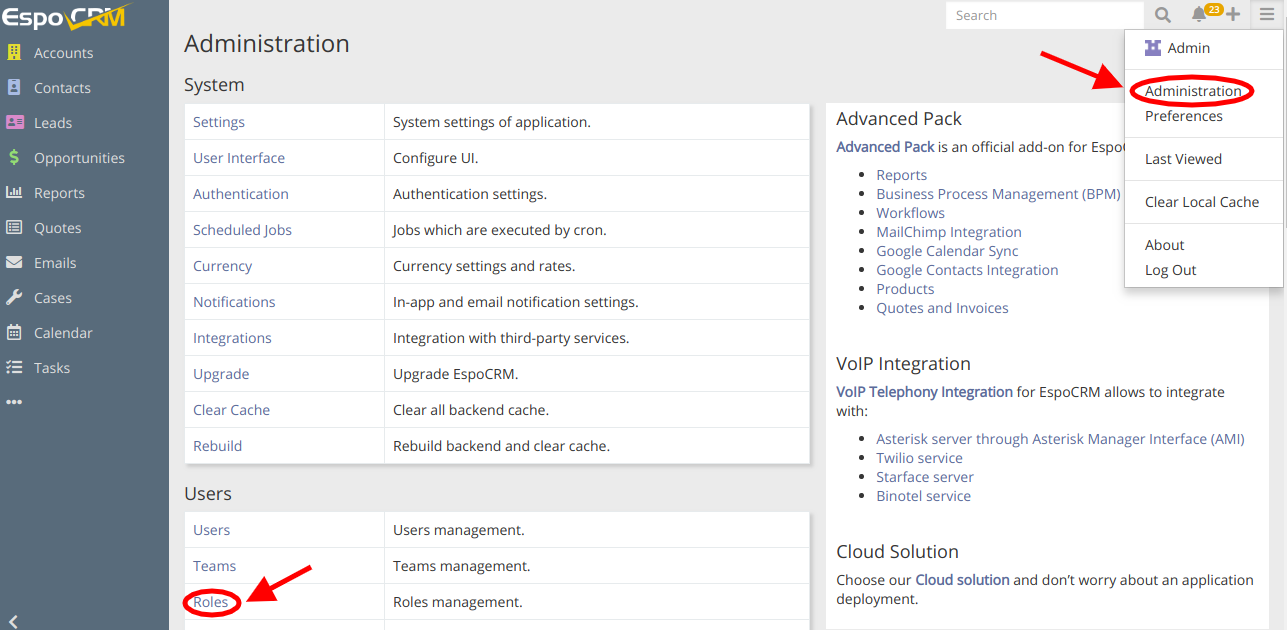Open the Settings admin link
This screenshot has height=630, width=1287.
click(219, 122)
